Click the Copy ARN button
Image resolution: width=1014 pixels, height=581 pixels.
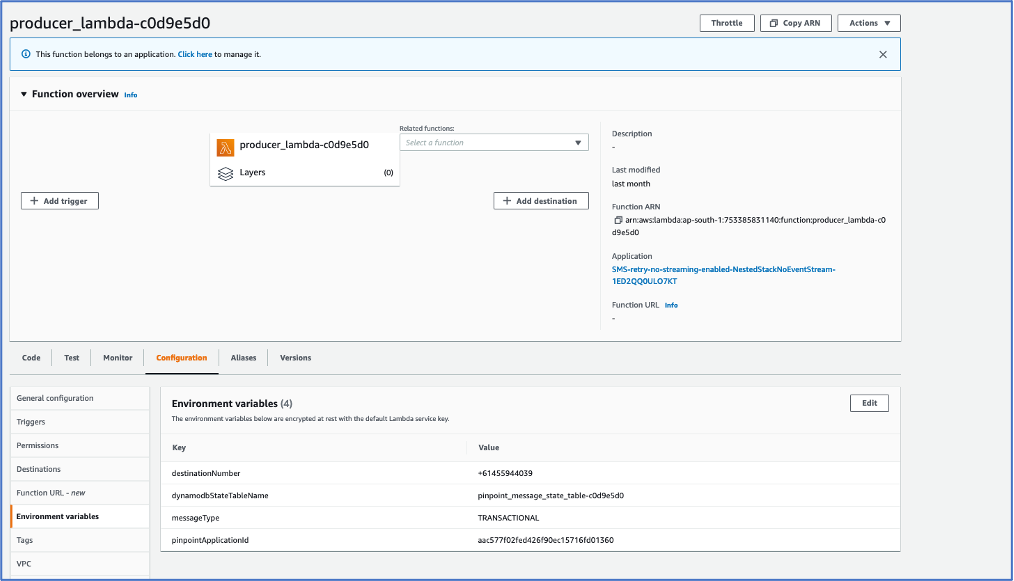click(795, 23)
